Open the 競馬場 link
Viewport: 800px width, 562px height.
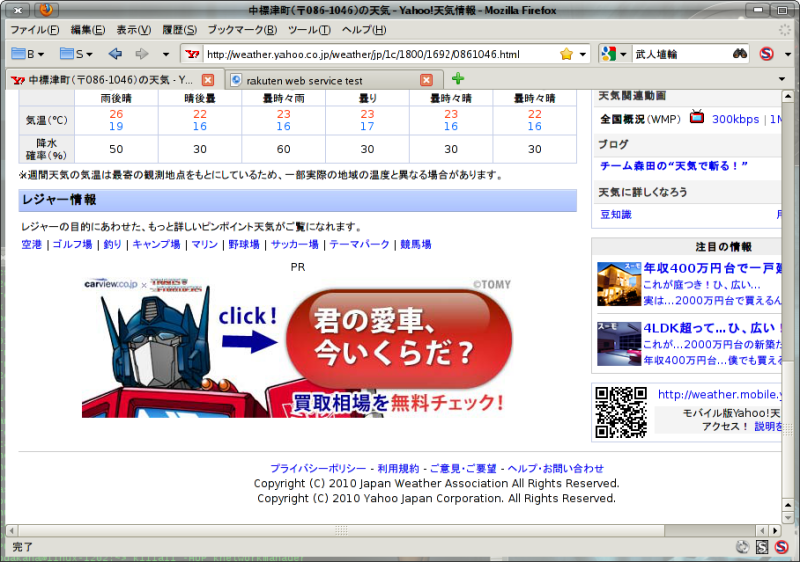click(416, 244)
